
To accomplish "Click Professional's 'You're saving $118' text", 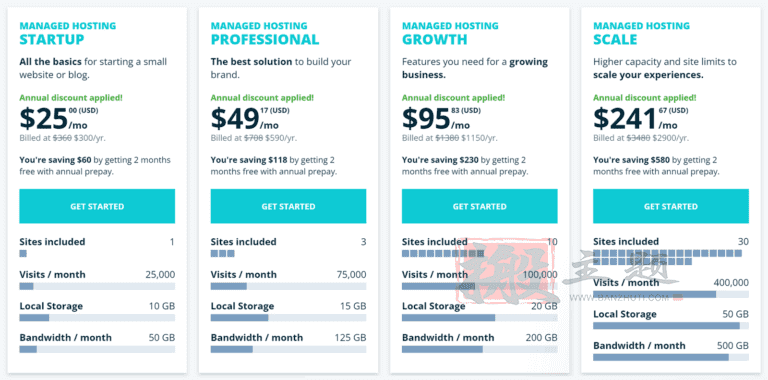I will 249,160.
